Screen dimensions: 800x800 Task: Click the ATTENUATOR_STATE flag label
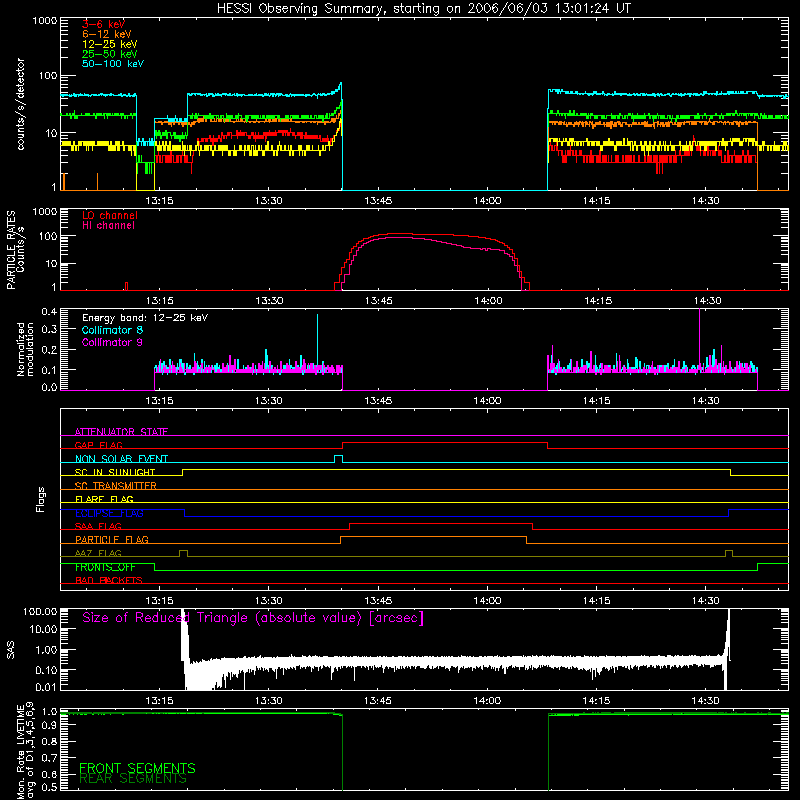point(121,432)
